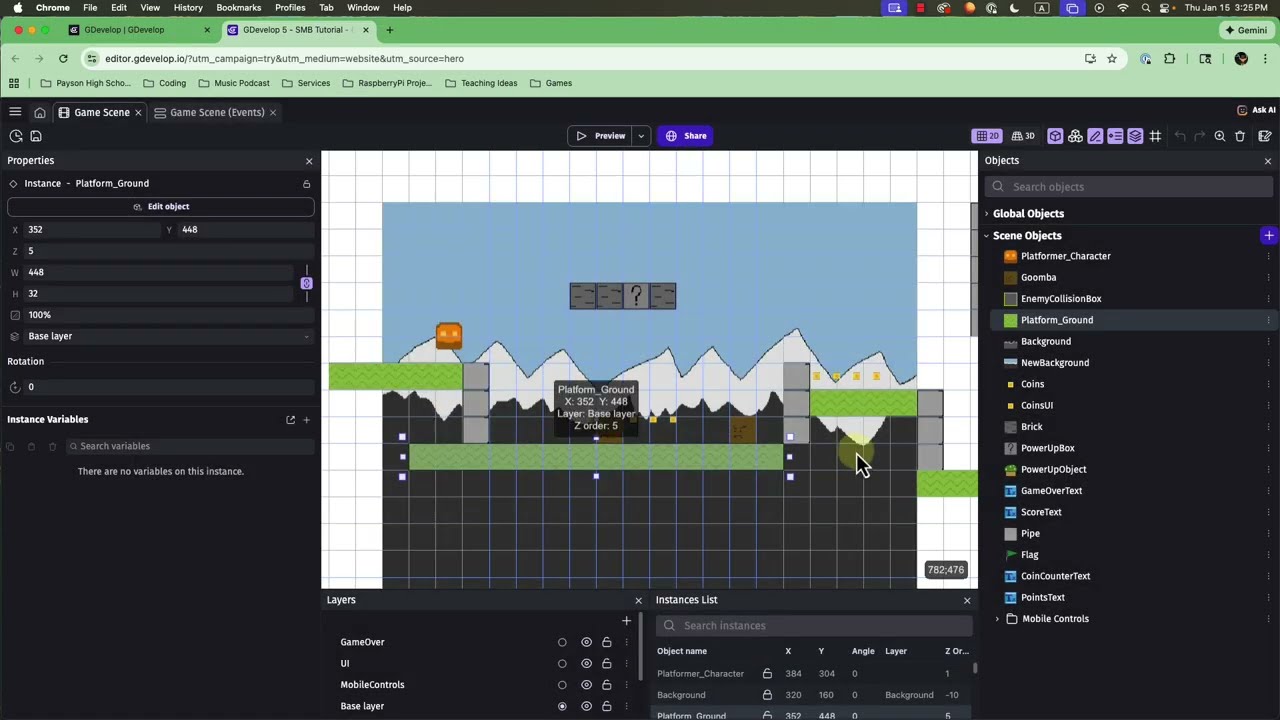Add a new instance variable
The image size is (1280, 720).
[x=307, y=420]
